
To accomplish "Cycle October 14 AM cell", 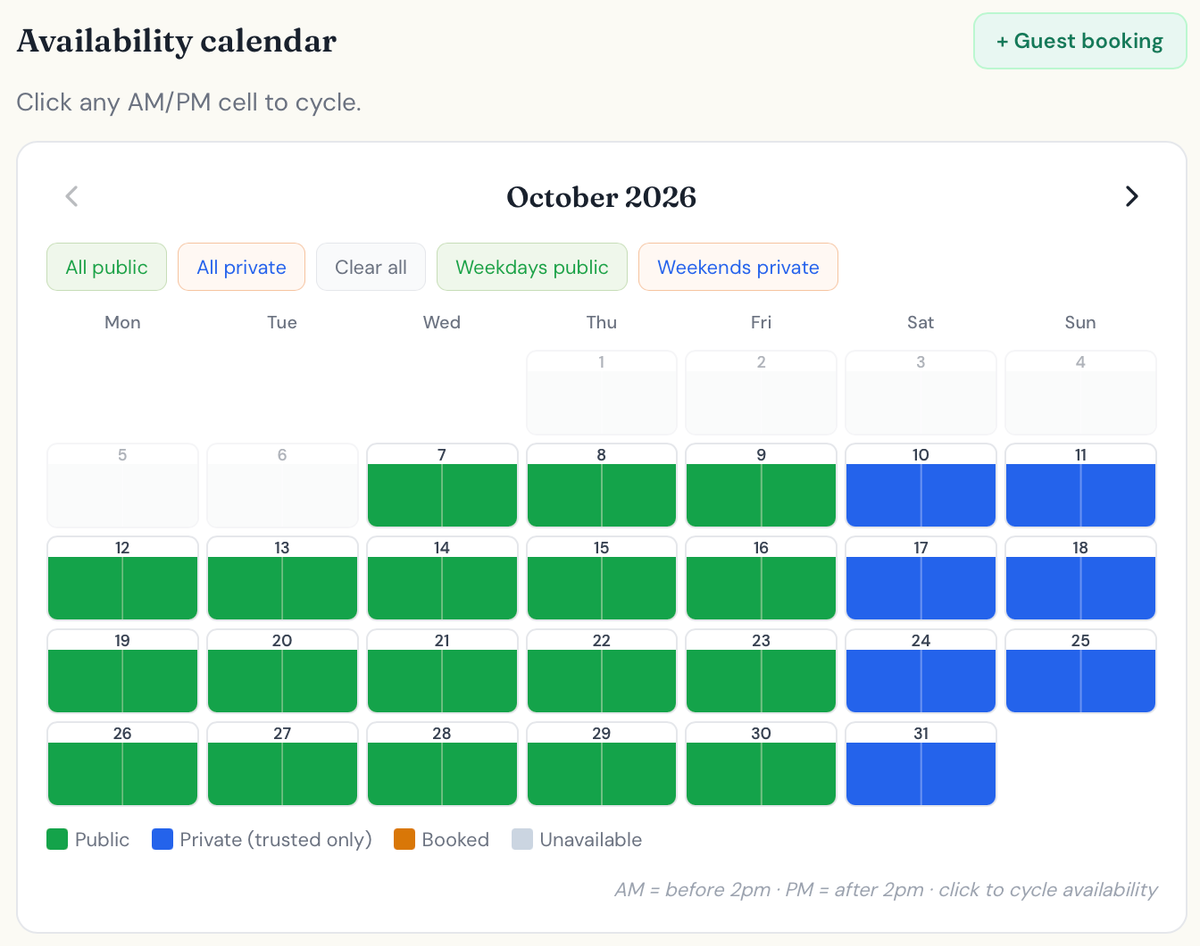I will [405, 588].
